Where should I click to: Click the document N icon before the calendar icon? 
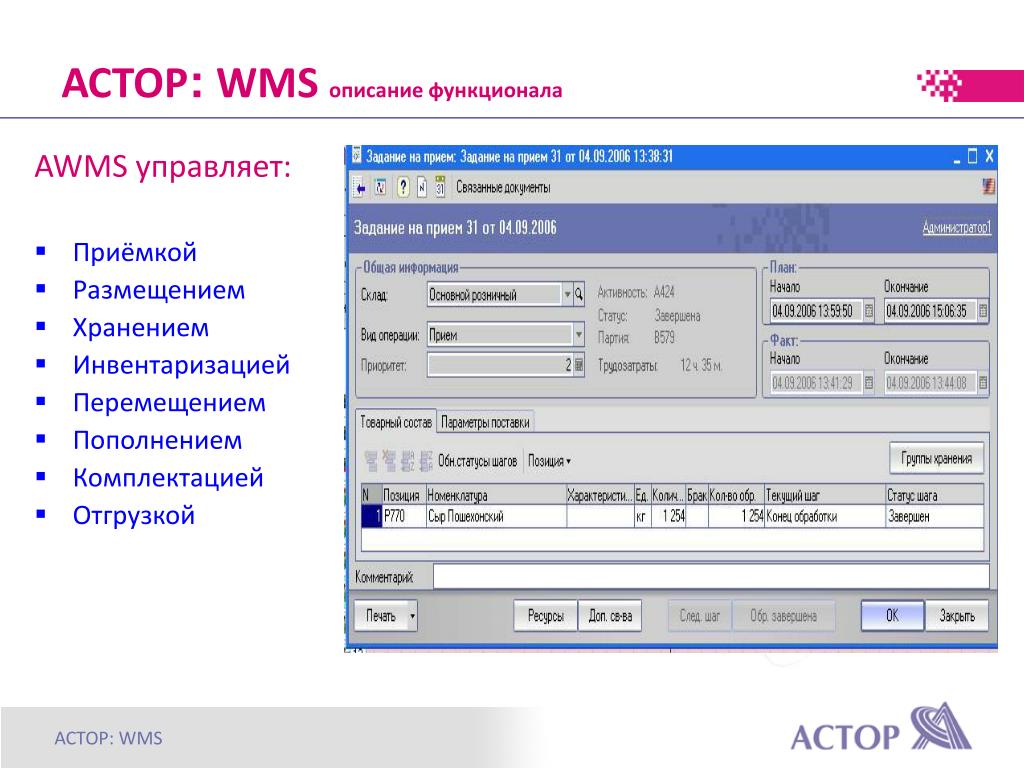point(422,188)
